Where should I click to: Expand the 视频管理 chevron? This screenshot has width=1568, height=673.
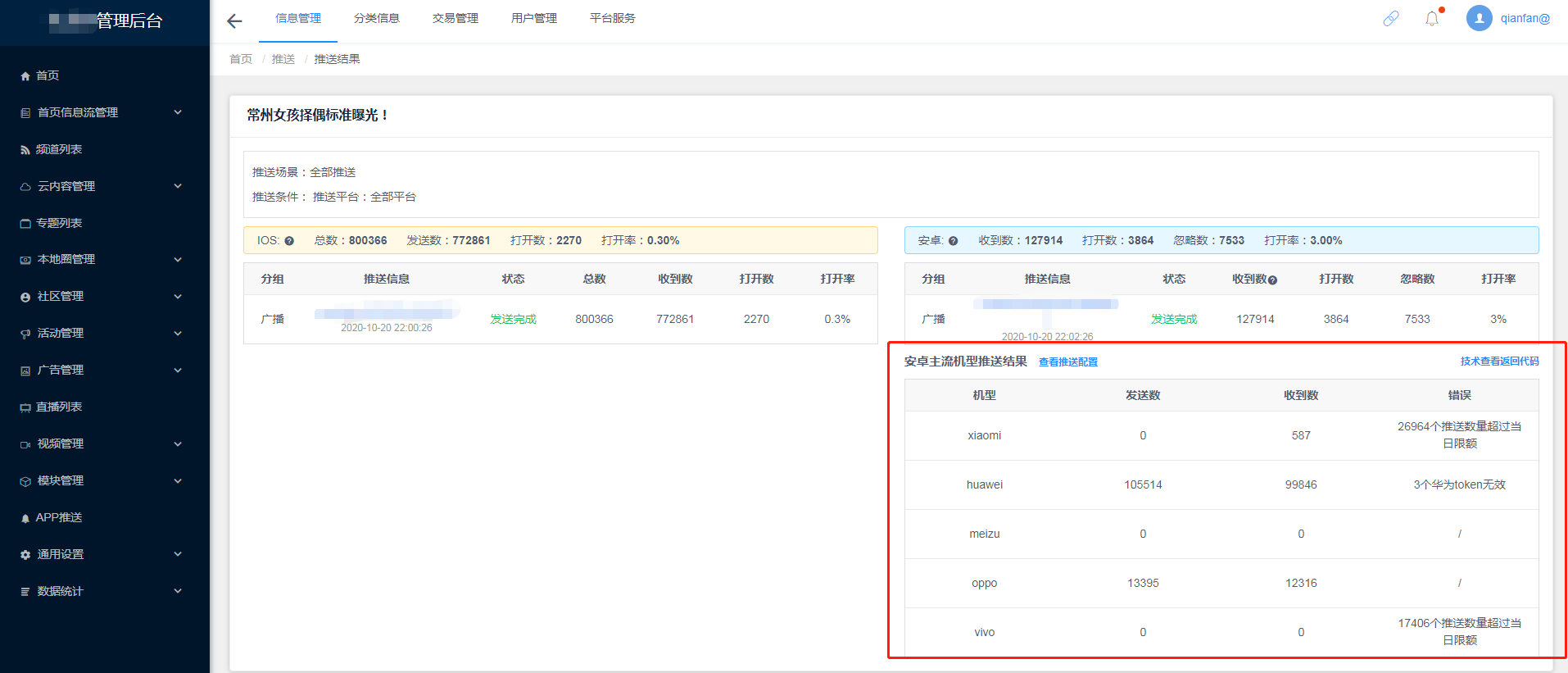pos(178,444)
